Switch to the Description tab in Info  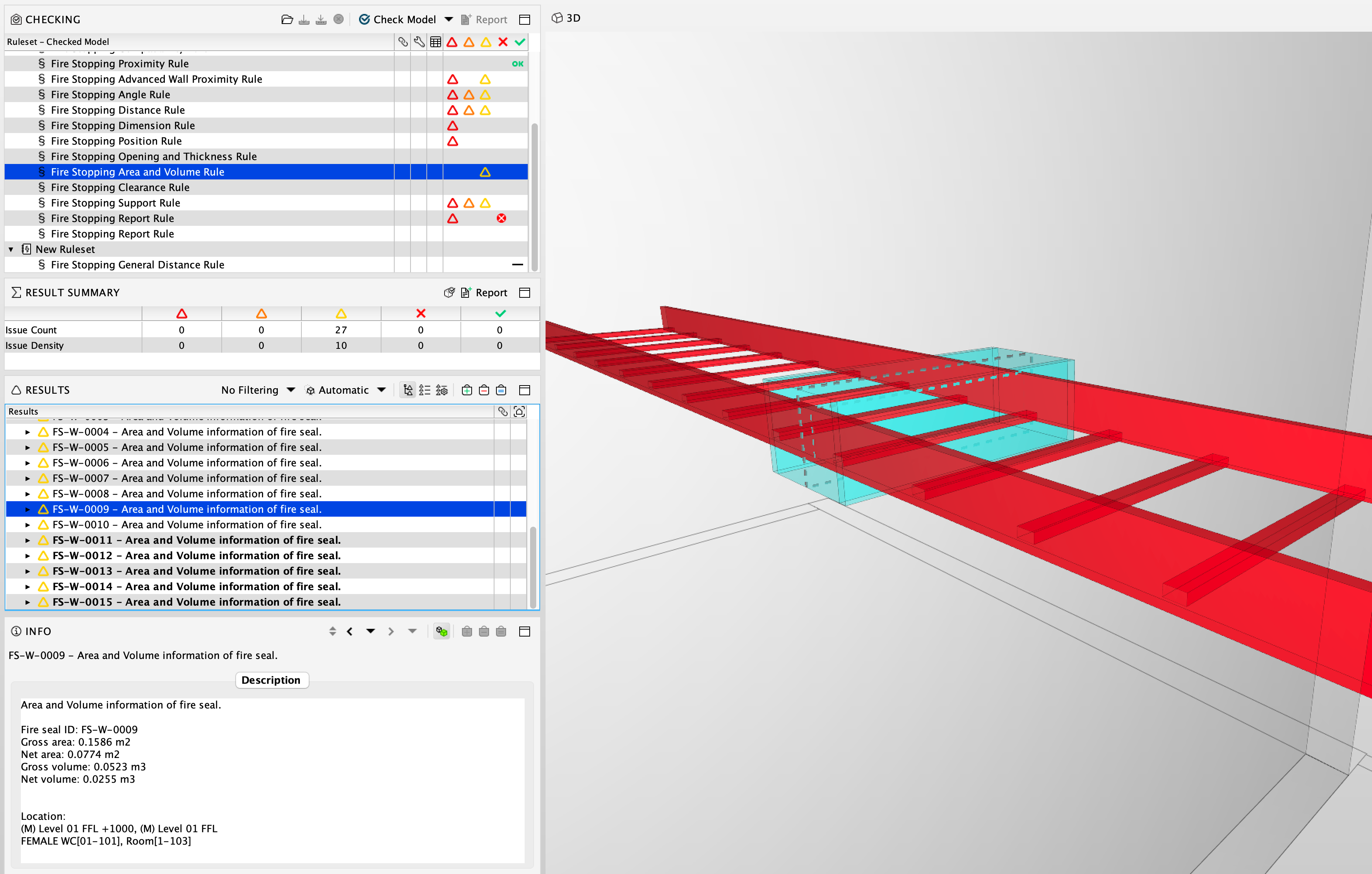pyautogui.click(x=271, y=680)
